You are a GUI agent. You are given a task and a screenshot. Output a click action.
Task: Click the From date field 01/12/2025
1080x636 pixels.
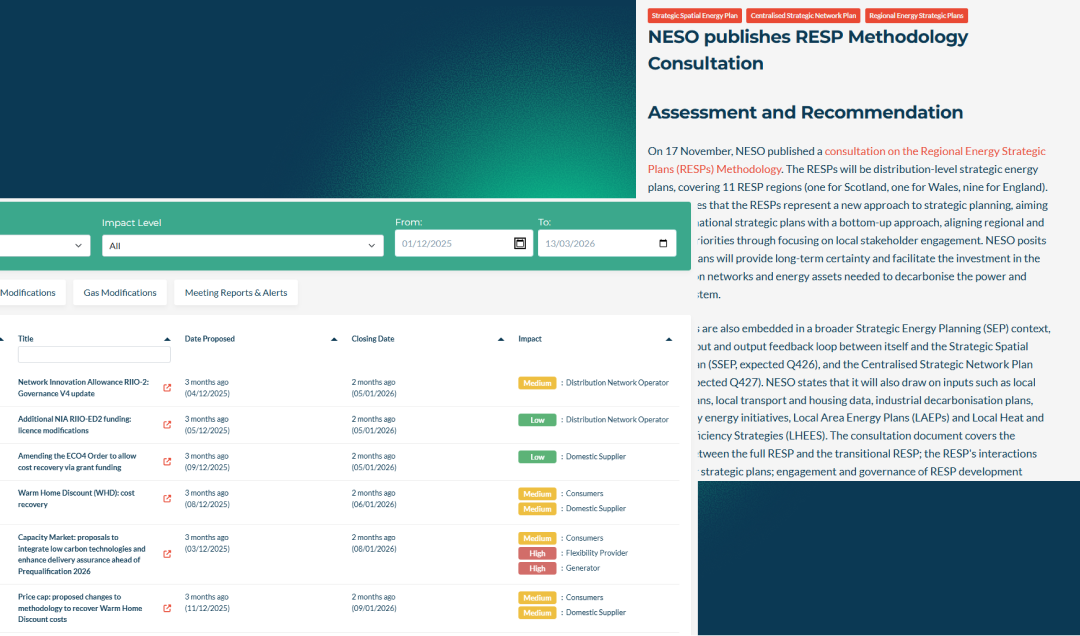(x=464, y=243)
